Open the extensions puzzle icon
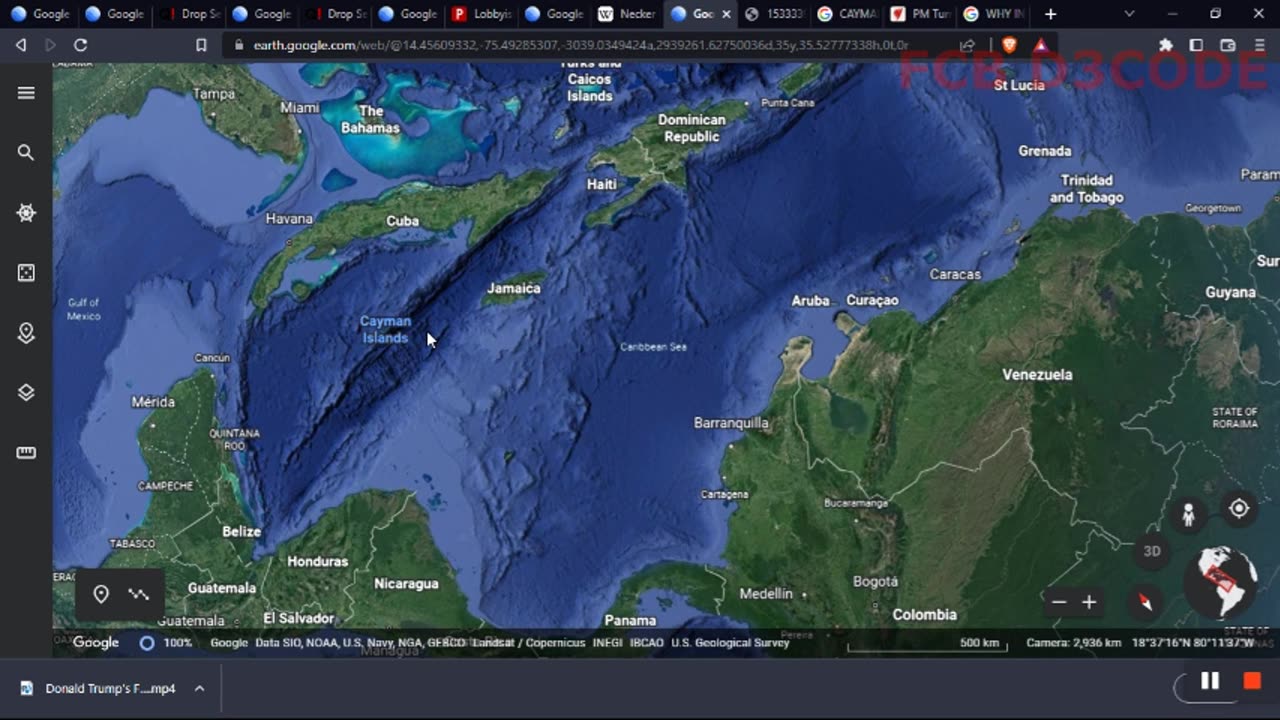Screen dimensions: 1280x720 coord(1166,45)
